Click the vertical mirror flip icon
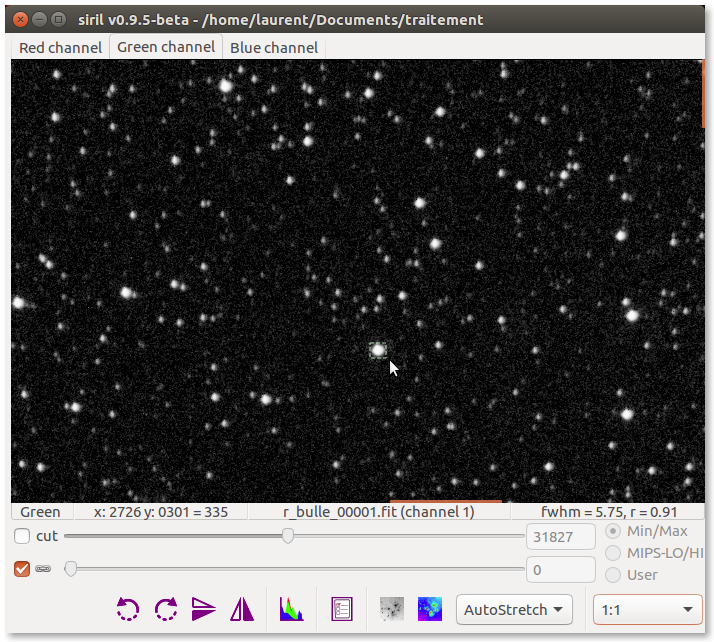714x642 pixels. [x=242, y=609]
